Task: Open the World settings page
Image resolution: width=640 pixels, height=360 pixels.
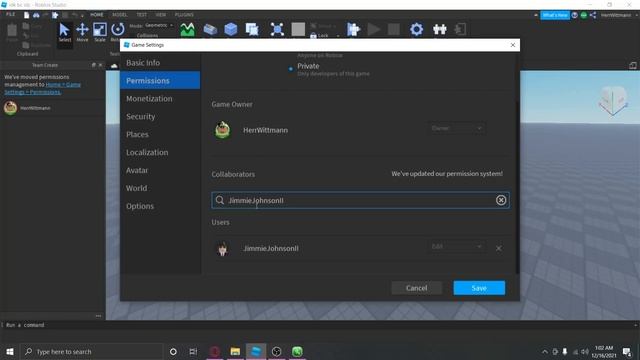Action: tap(160, 188)
